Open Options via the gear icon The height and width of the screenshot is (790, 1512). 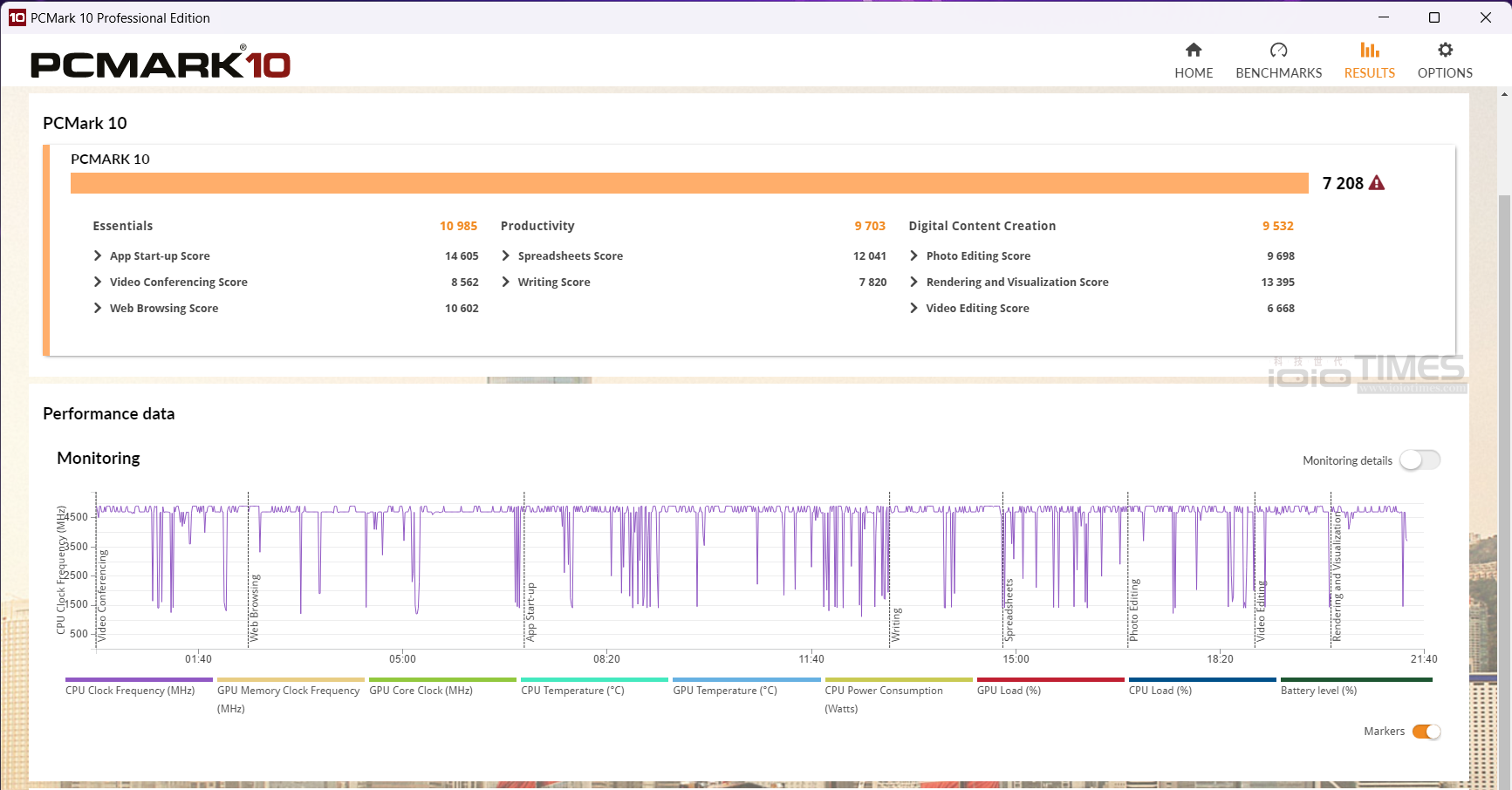click(x=1445, y=51)
